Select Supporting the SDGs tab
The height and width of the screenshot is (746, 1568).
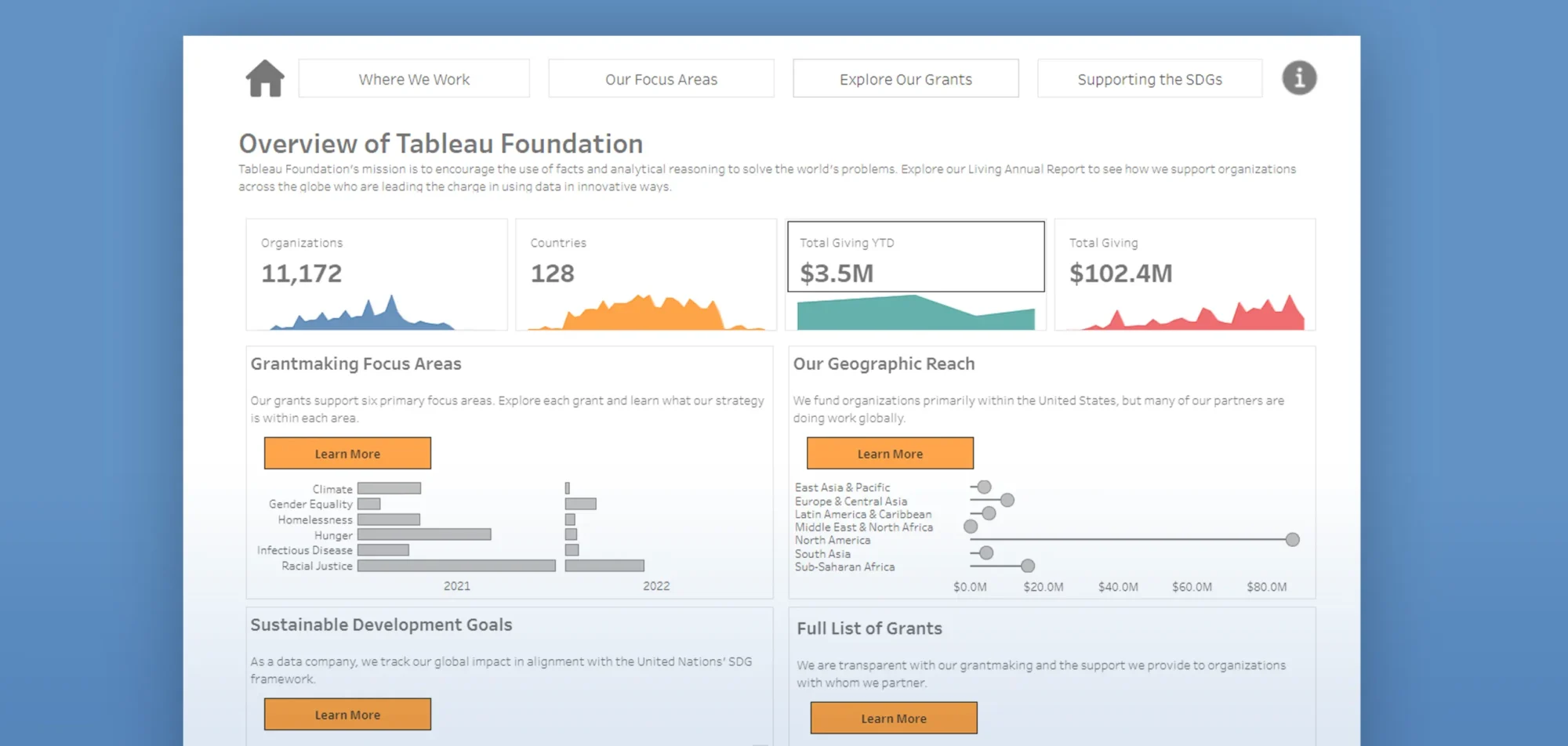coord(1149,79)
